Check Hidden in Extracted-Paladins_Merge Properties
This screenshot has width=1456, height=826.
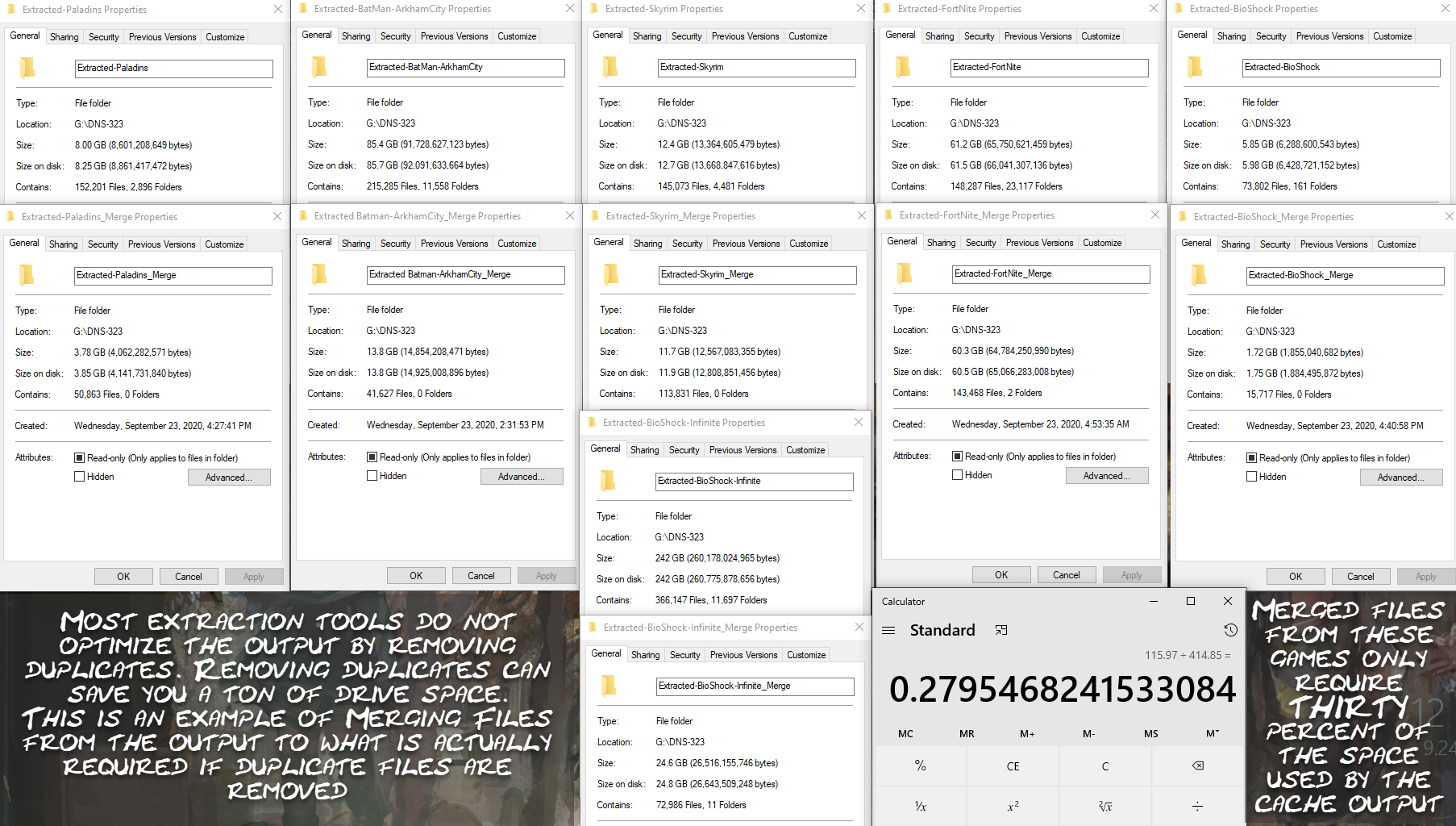click(79, 477)
